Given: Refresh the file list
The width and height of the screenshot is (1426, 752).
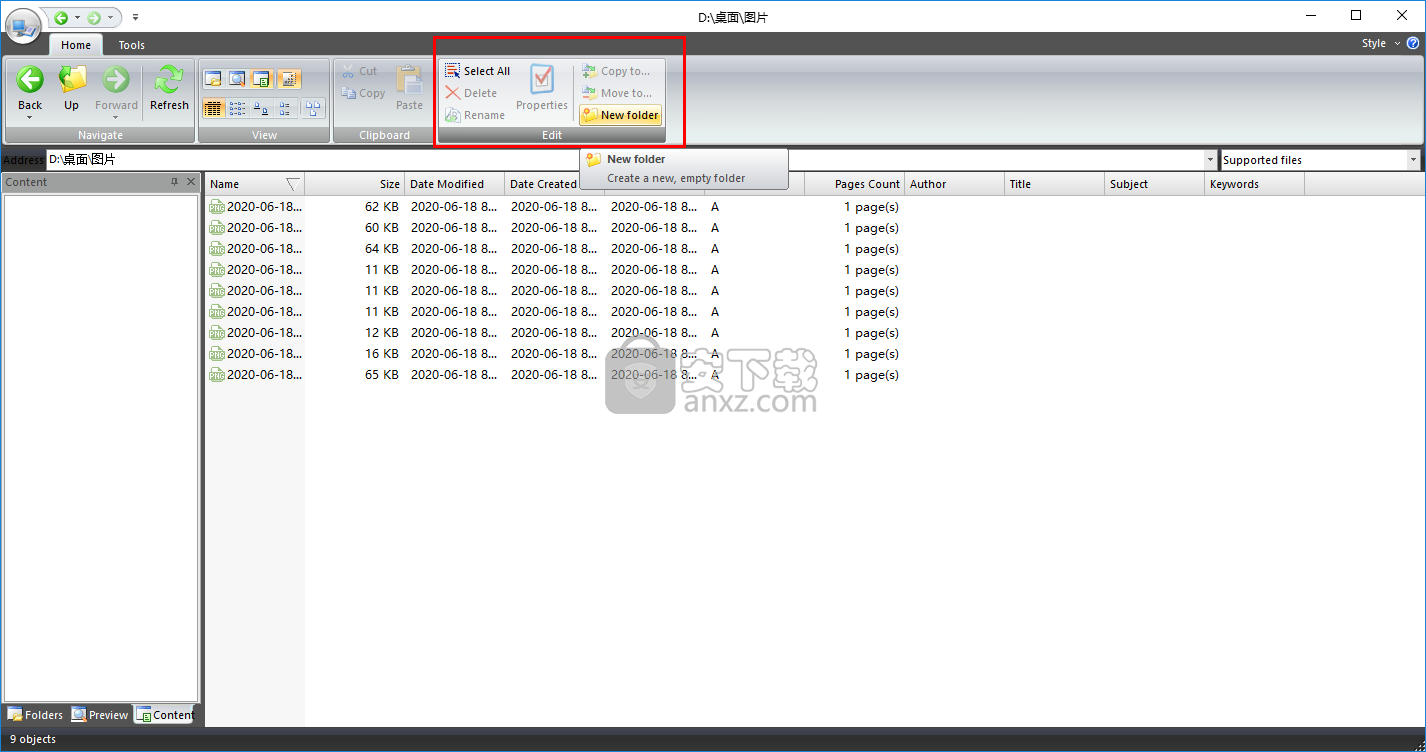Looking at the screenshot, I should pos(169,88).
